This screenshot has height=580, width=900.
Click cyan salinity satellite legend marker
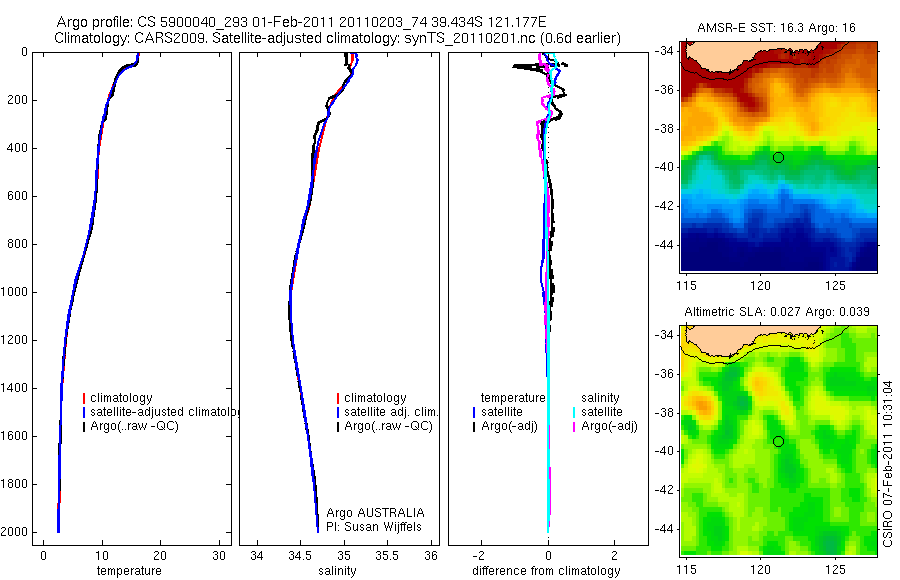pos(575,412)
